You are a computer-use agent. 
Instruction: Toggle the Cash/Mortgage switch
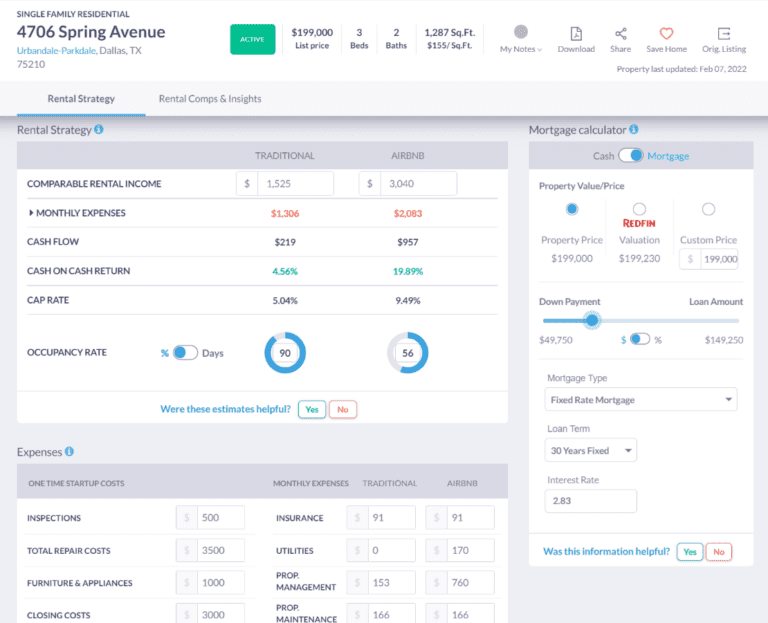coord(631,156)
